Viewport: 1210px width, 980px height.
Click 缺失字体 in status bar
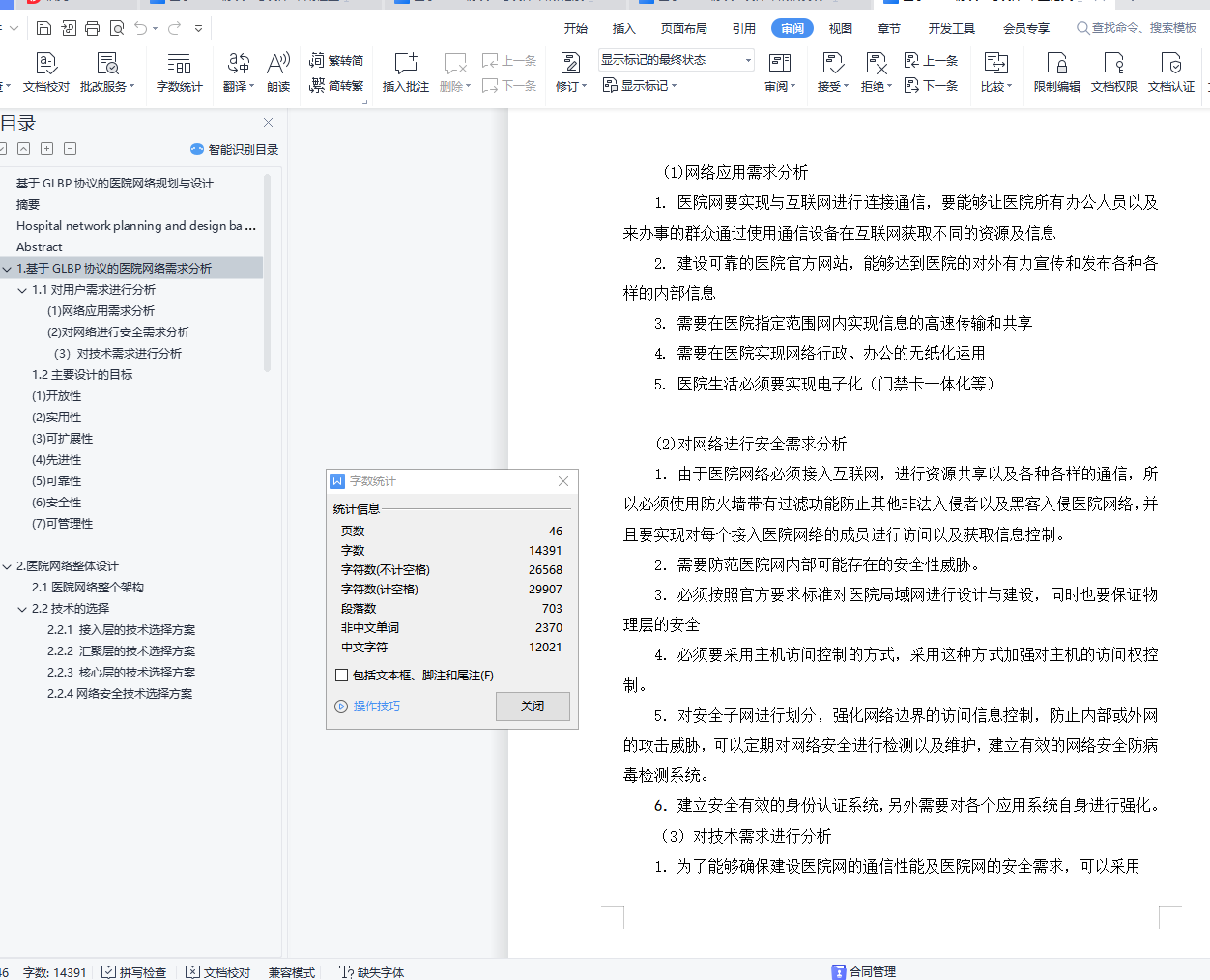[372, 972]
